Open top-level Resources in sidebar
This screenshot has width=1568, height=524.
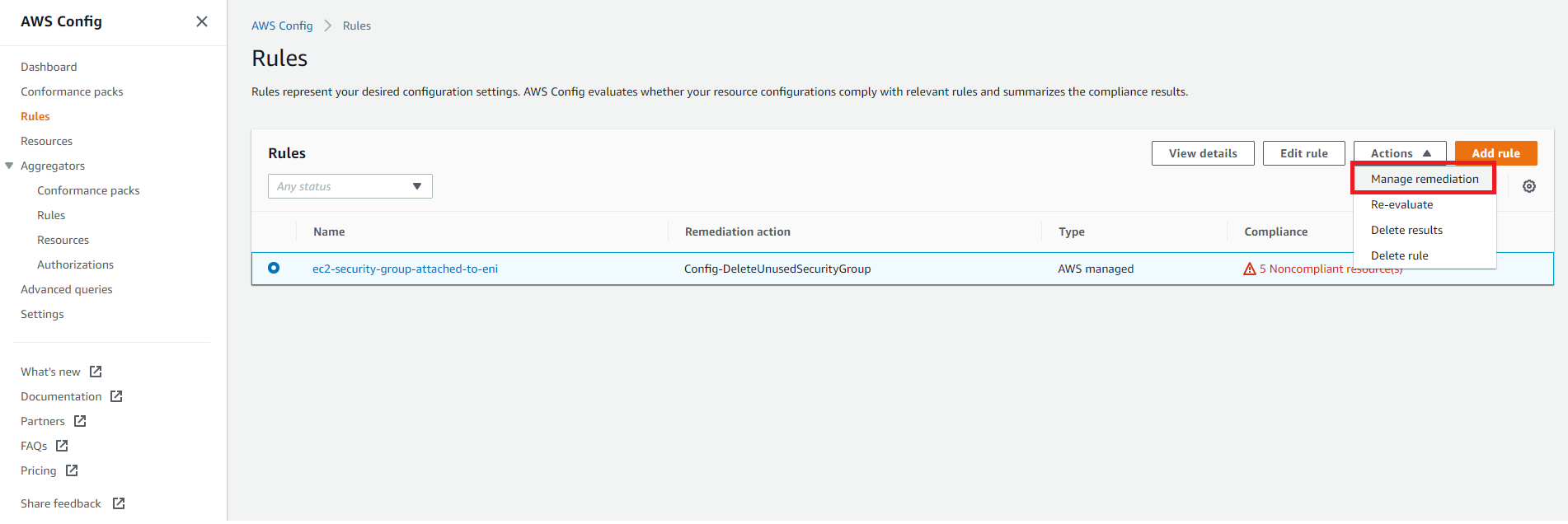46,141
